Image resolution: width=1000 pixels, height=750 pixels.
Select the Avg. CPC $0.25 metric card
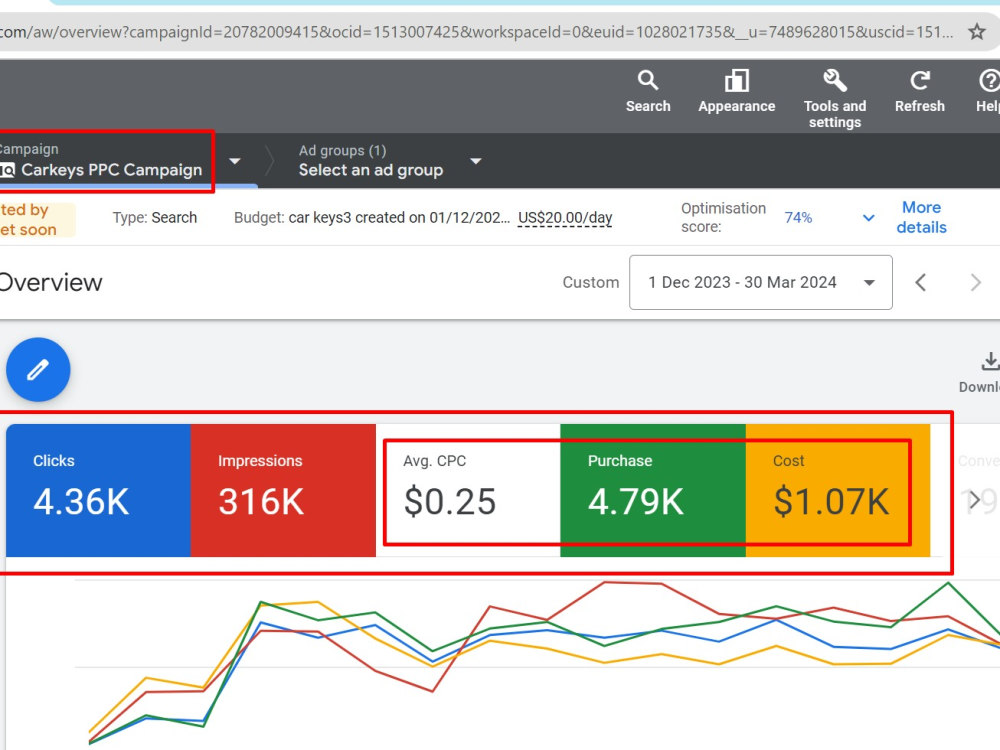pyautogui.click(x=468, y=490)
